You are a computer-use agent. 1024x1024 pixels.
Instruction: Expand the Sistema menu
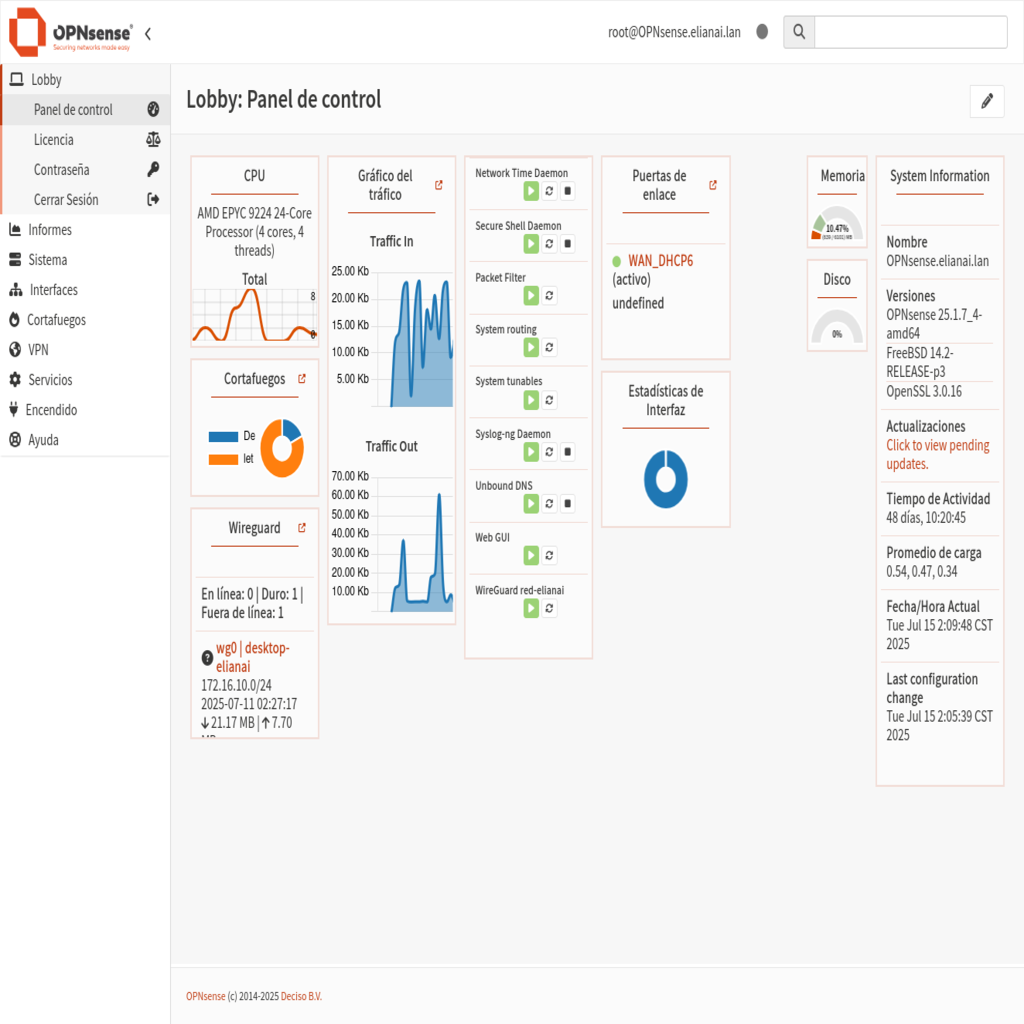click(x=85, y=259)
